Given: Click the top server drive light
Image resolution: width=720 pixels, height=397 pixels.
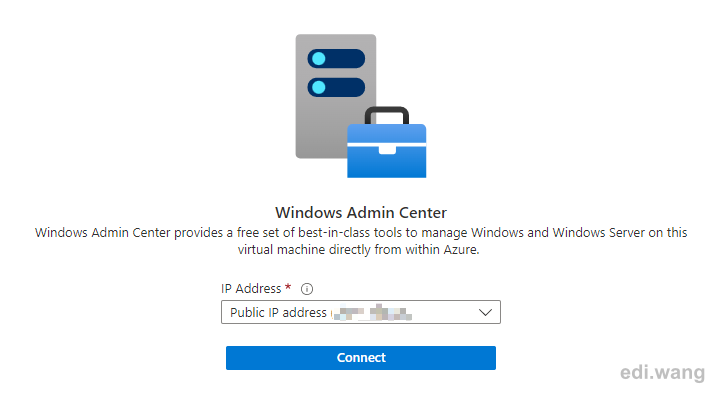Looking at the screenshot, I should pyautogui.click(x=319, y=59).
